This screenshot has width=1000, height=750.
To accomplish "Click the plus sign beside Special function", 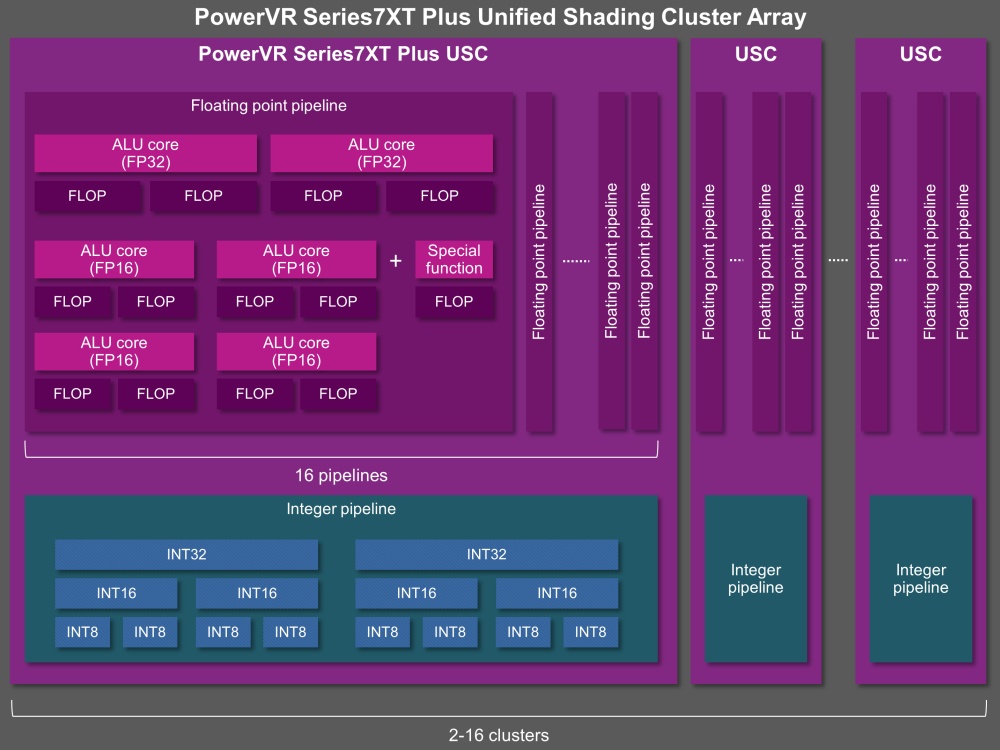I will [395, 260].
